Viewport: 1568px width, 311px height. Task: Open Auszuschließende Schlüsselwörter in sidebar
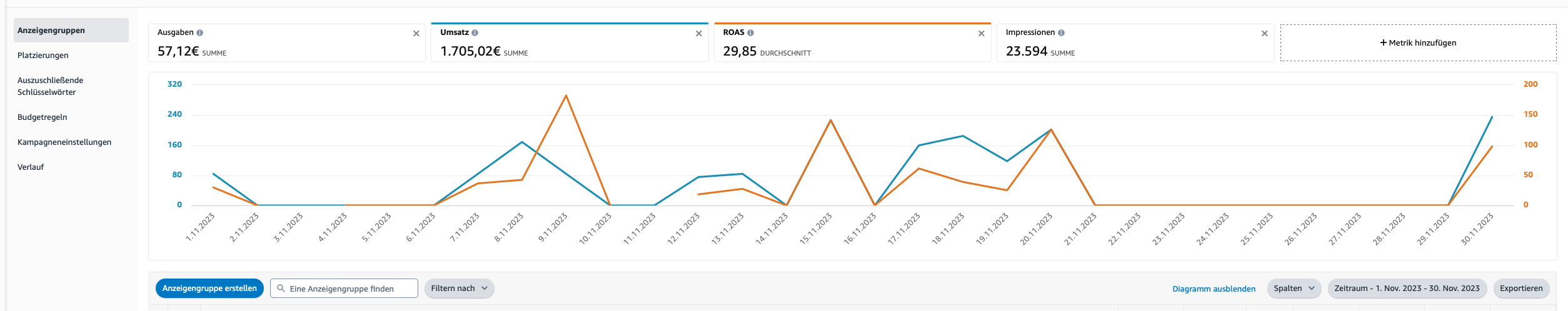click(50, 86)
